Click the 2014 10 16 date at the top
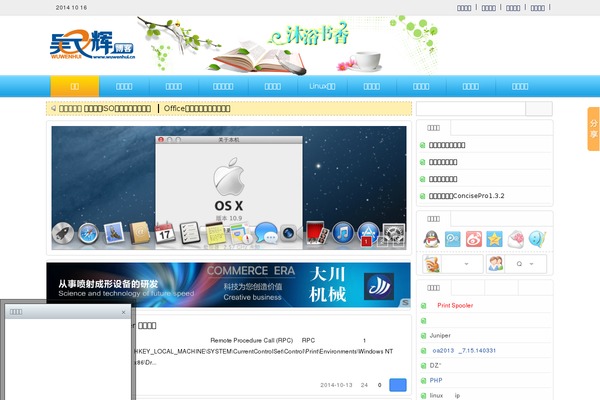This screenshot has width=600, height=400. click(72, 7)
